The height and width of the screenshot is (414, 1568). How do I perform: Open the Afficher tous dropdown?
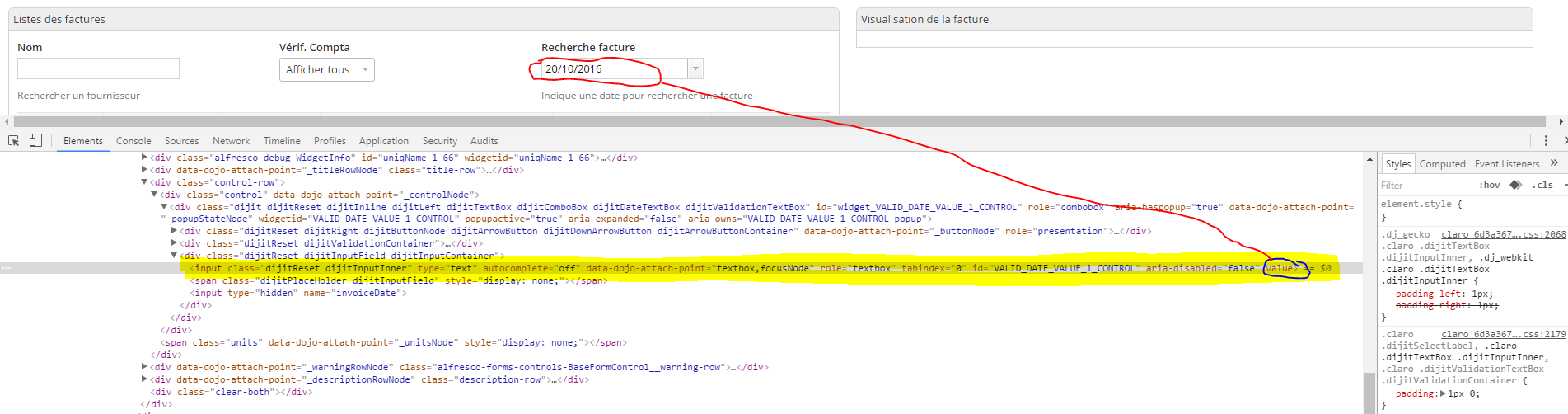(x=326, y=69)
